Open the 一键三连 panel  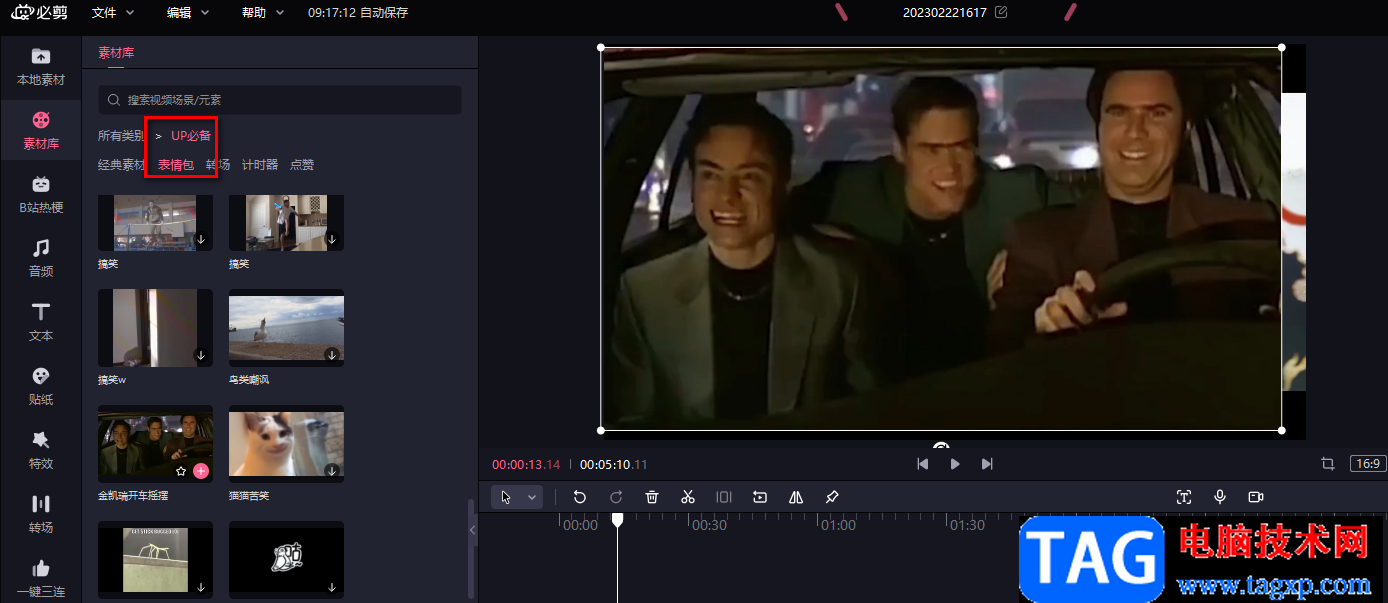[x=40, y=579]
